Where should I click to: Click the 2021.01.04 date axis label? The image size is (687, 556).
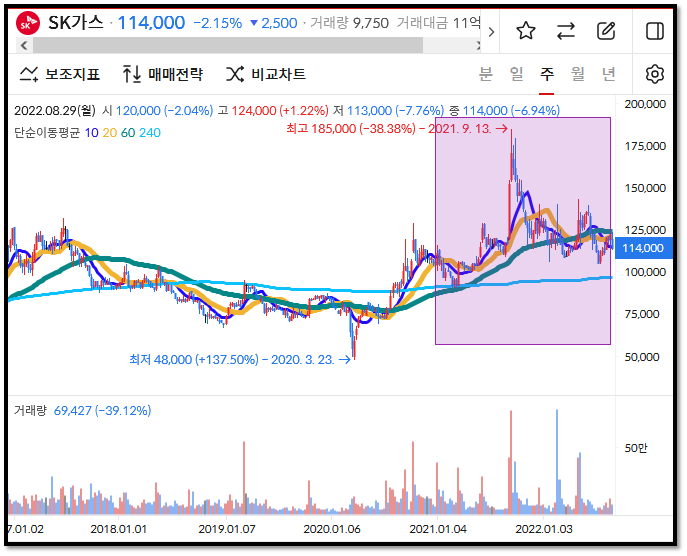[x=438, y=529]
